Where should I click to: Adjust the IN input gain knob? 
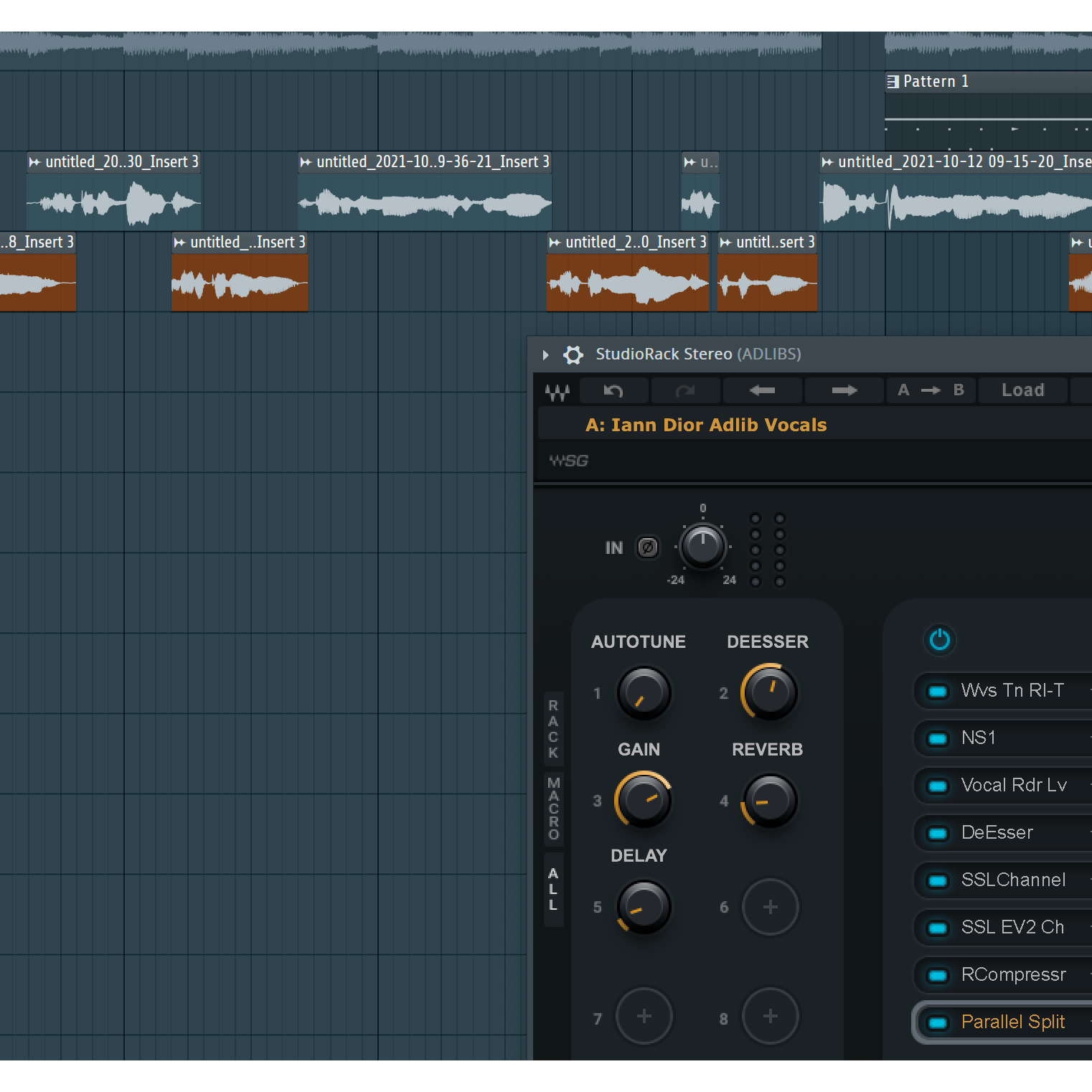pyautogui.click(x=703, y=547)
